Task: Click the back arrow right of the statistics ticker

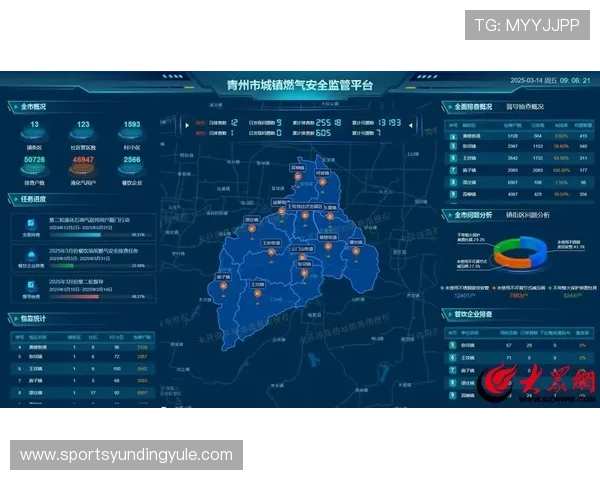Action: (410, 125)
